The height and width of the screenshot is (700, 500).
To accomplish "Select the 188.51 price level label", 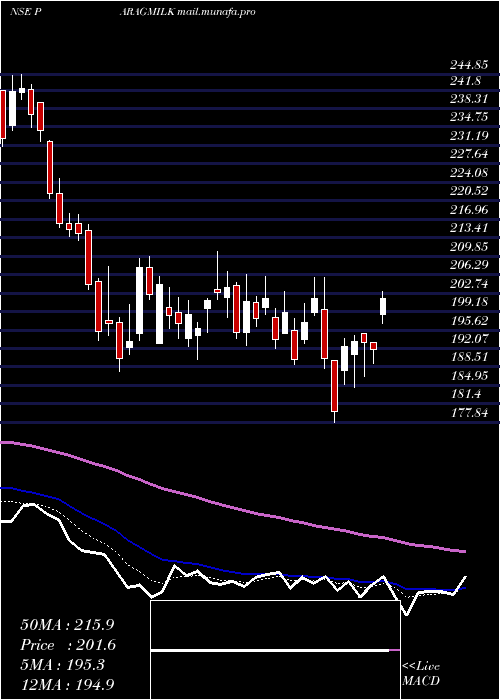I will [x=468, y=358].
